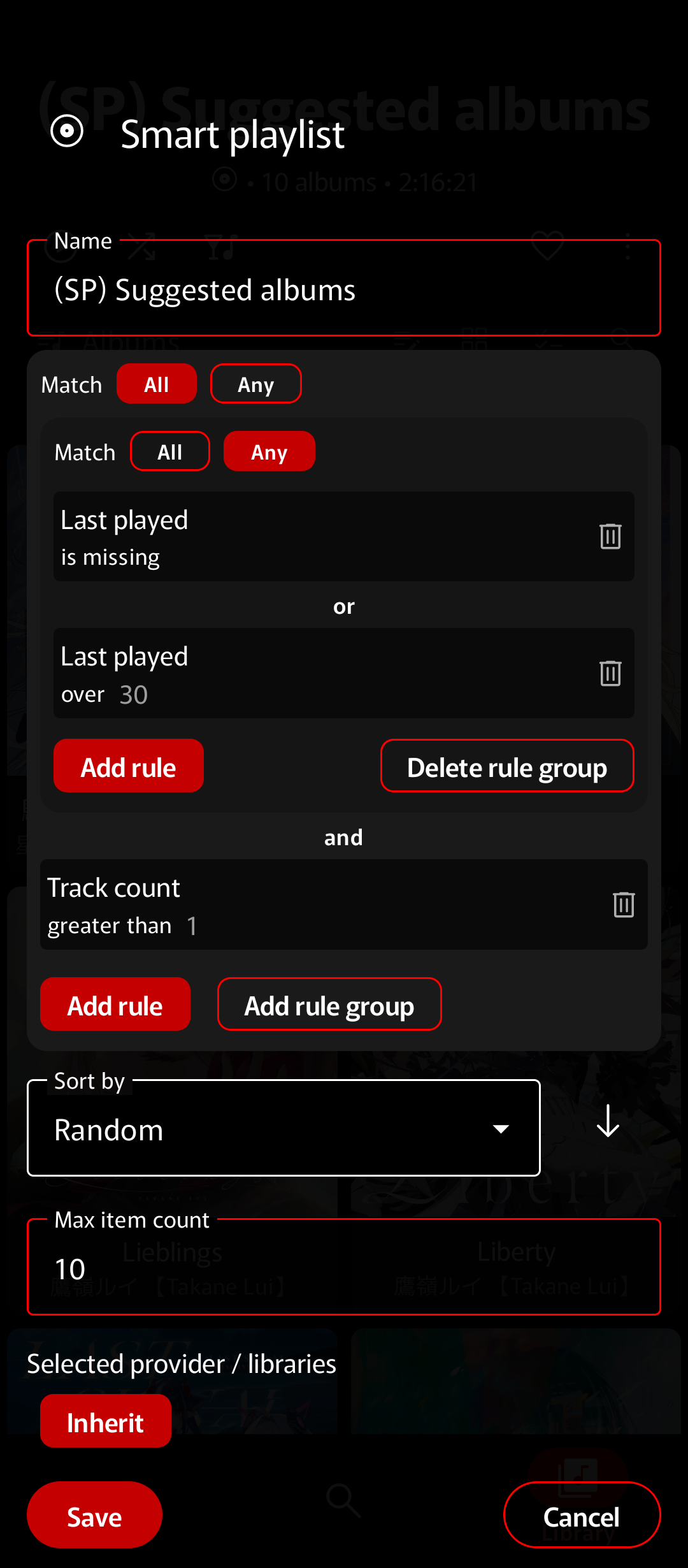Screen dimensions: 688x1568
Task: Set outer Match to Any
Action: 256,384
